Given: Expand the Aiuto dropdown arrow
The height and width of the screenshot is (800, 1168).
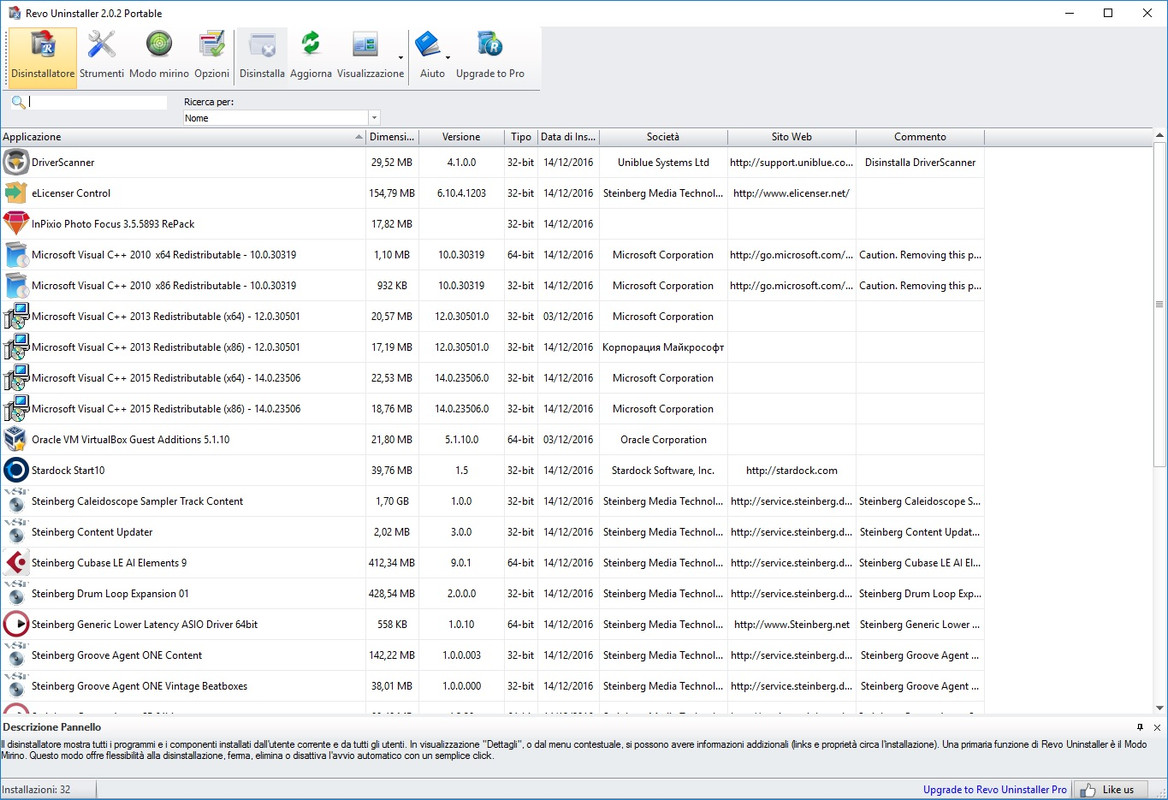Looking at the screenshot, I should pos(448,58).
